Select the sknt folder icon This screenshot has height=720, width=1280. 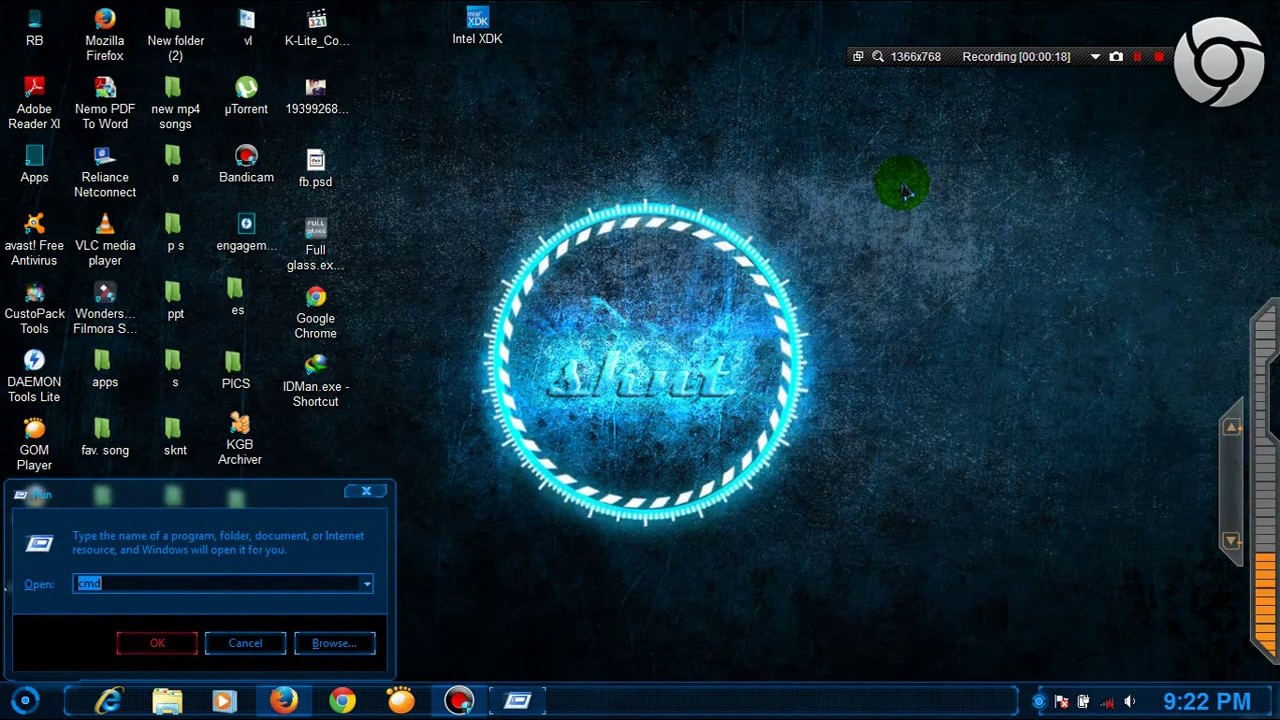175,436
